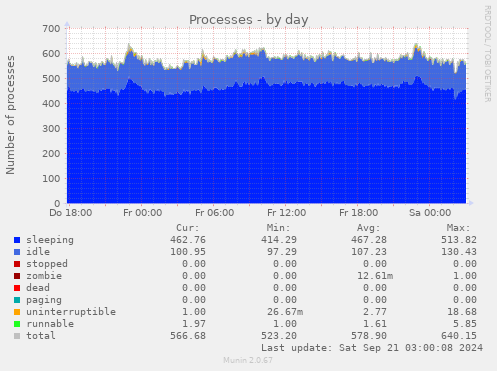This screenshot has width=497, height=371.
Task: Click idle maximum value 130.43
Action: (x=459, y=252)
